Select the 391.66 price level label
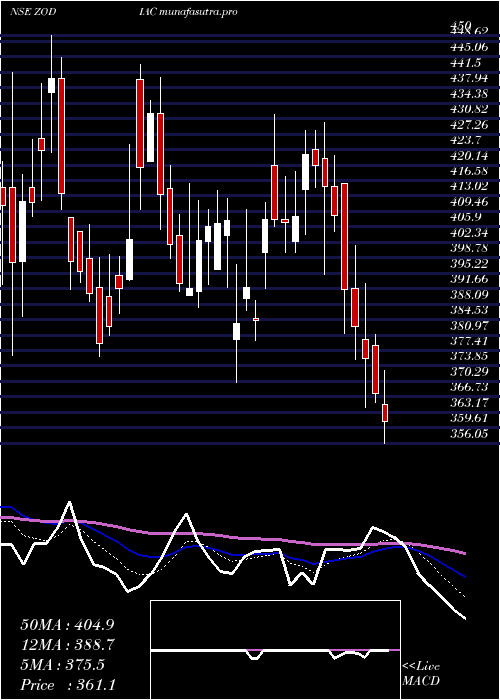This screenshot has width=500, height=700. click(468, 279)
